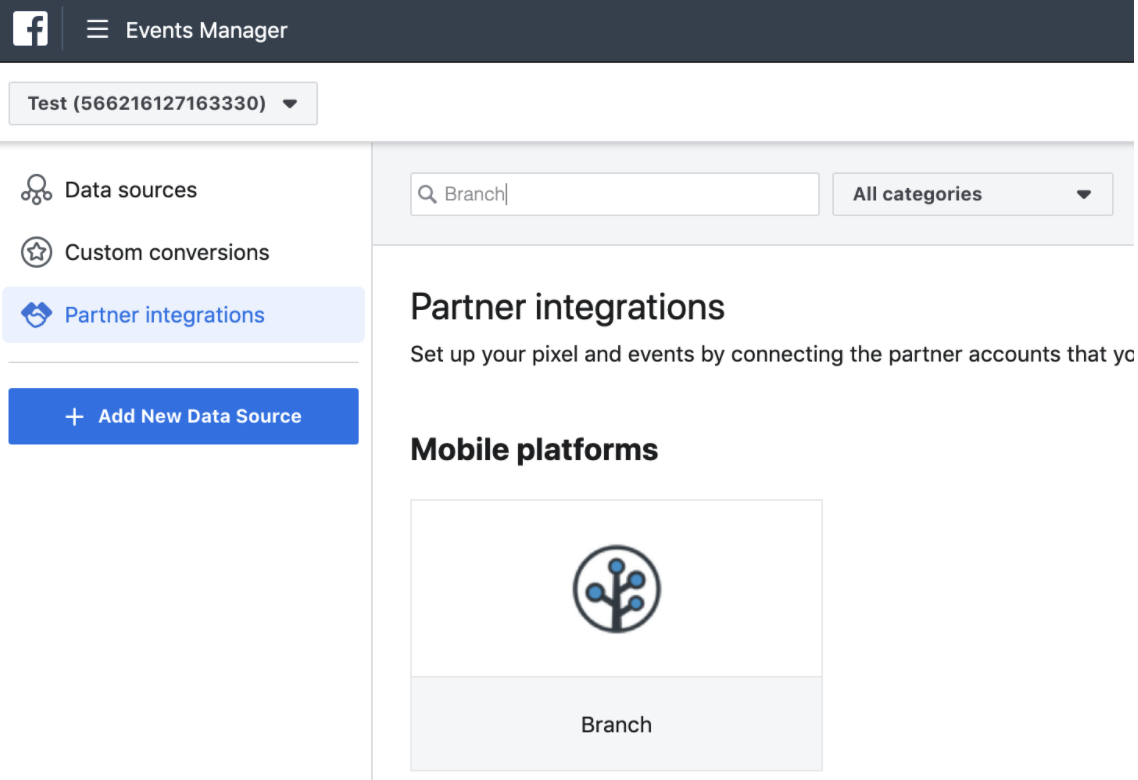
Task: Click the Mobile platforms heading
Action: coord(534,450)
